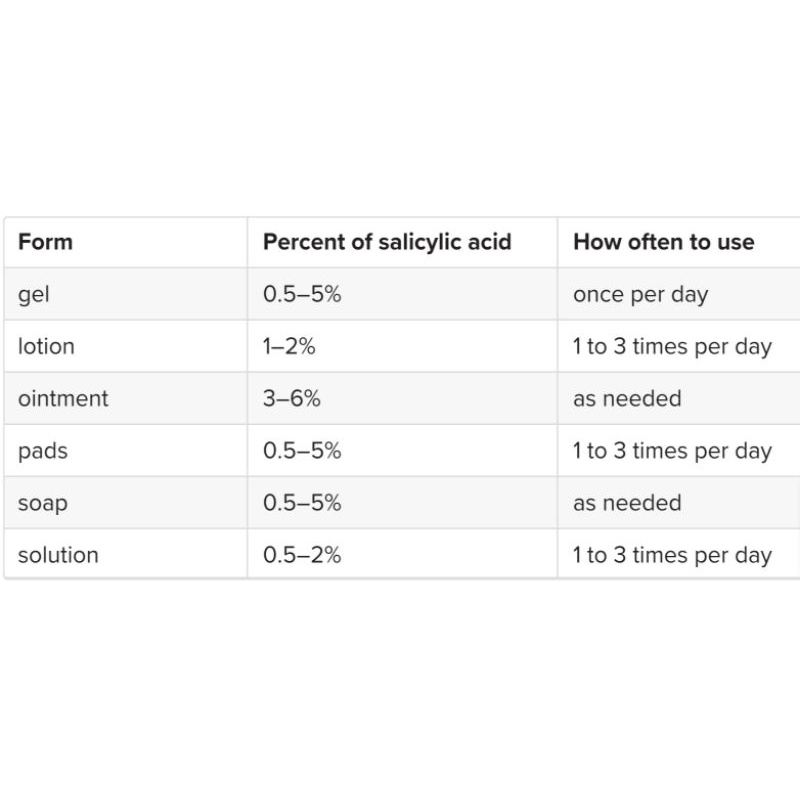This screenshot has height=800, width=800.
Task: Click the lotion row's usage frequency cell
Action: point(672,346)
